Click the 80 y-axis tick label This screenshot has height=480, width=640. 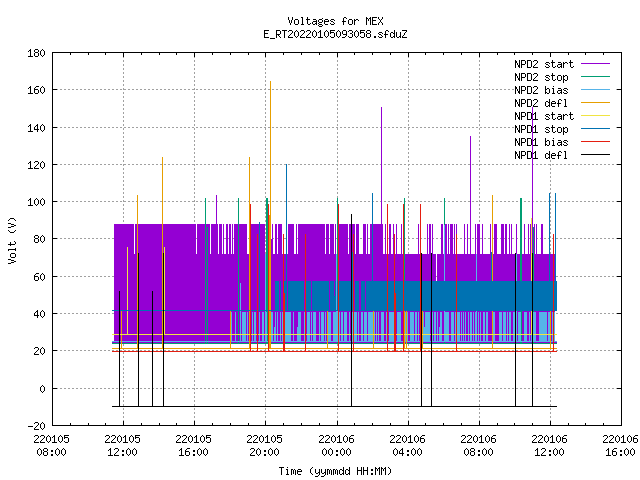[x=39, y=239]
